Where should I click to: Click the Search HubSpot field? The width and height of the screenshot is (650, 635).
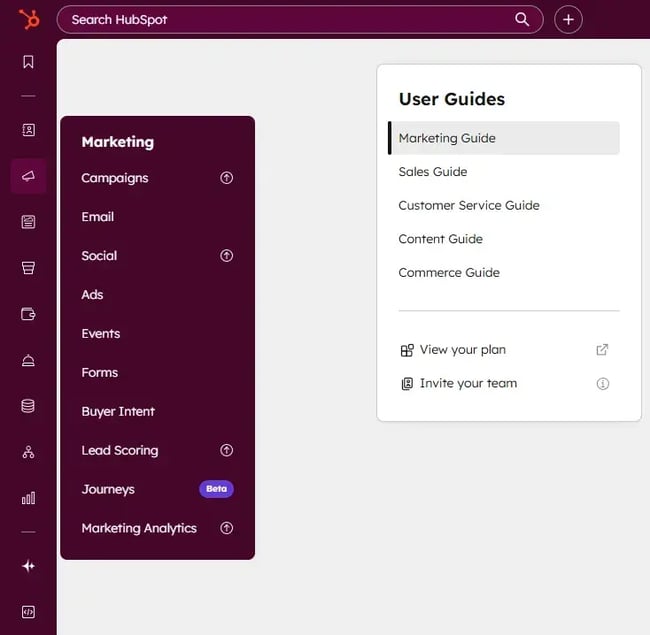tap(300, 19)
